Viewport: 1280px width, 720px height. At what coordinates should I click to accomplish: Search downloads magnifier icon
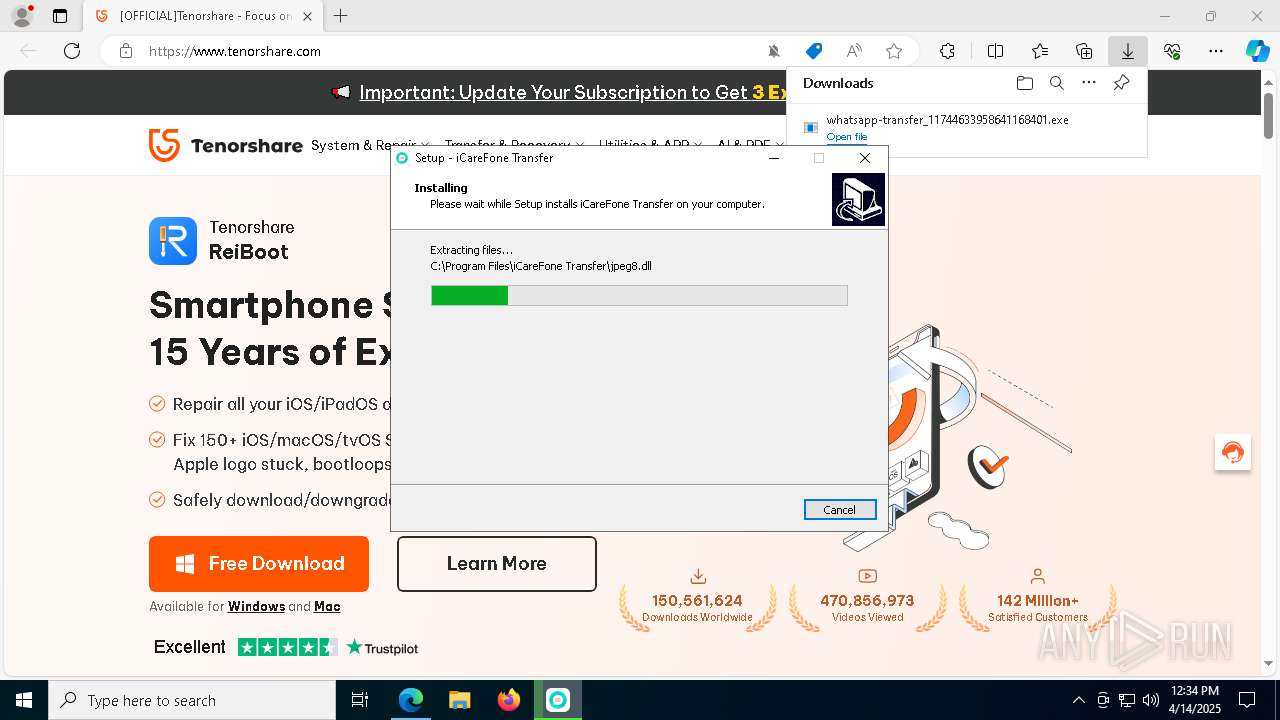(x=1056, y=83)
